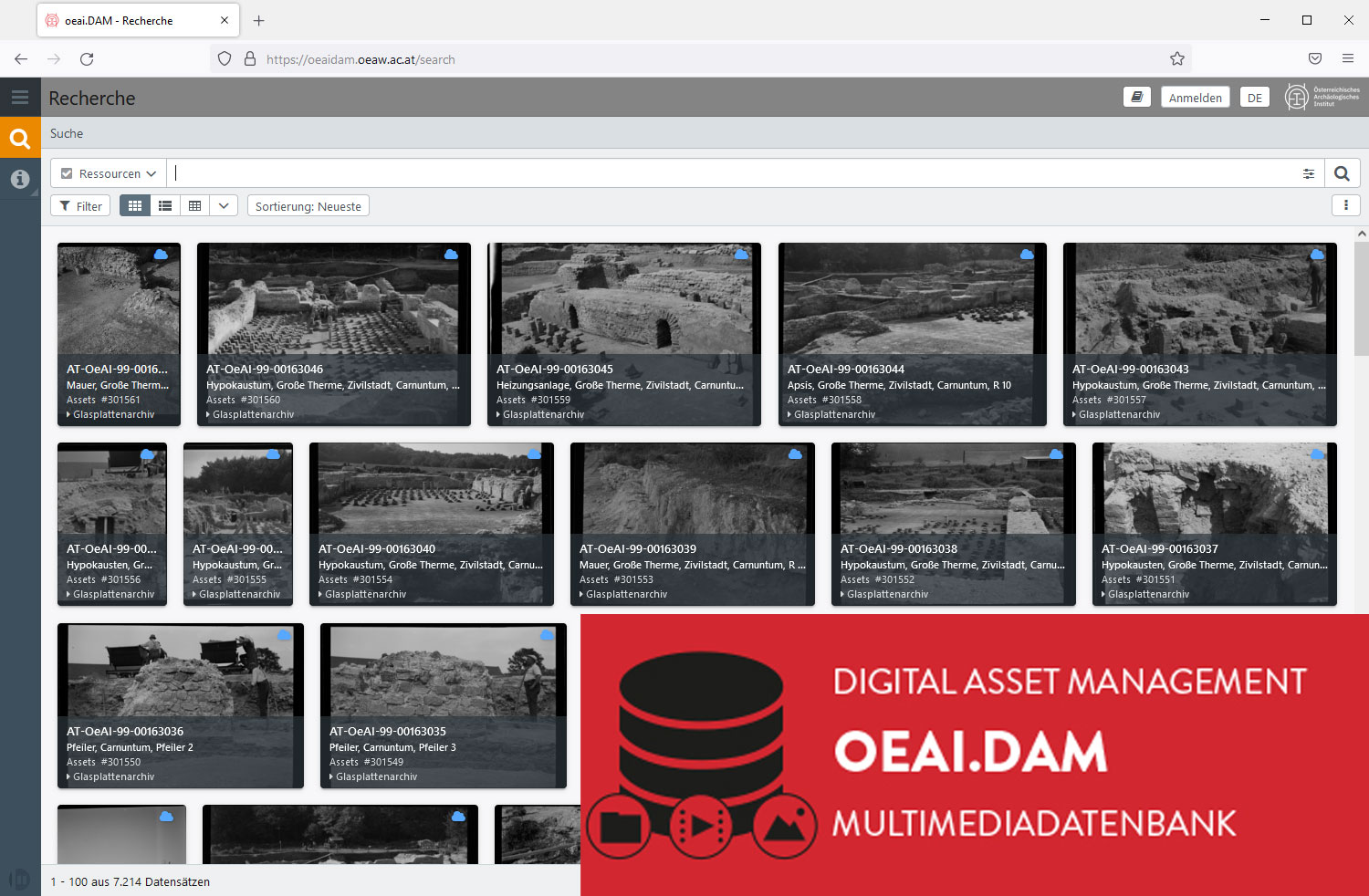
Task: Switch to list view
Action: (165, 206)
